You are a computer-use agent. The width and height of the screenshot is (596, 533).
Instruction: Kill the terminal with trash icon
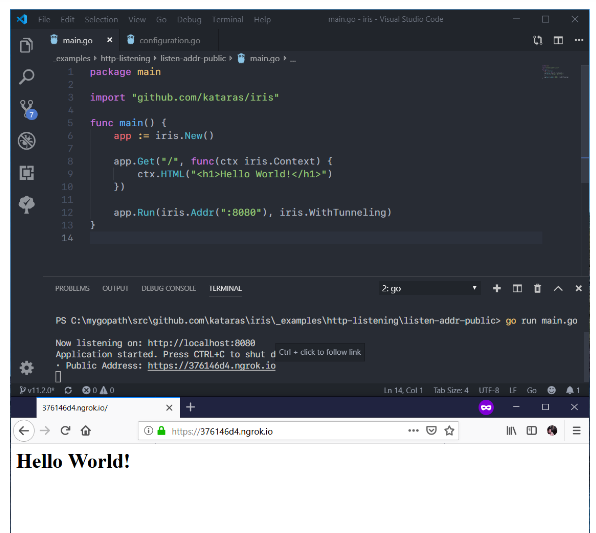537,289
